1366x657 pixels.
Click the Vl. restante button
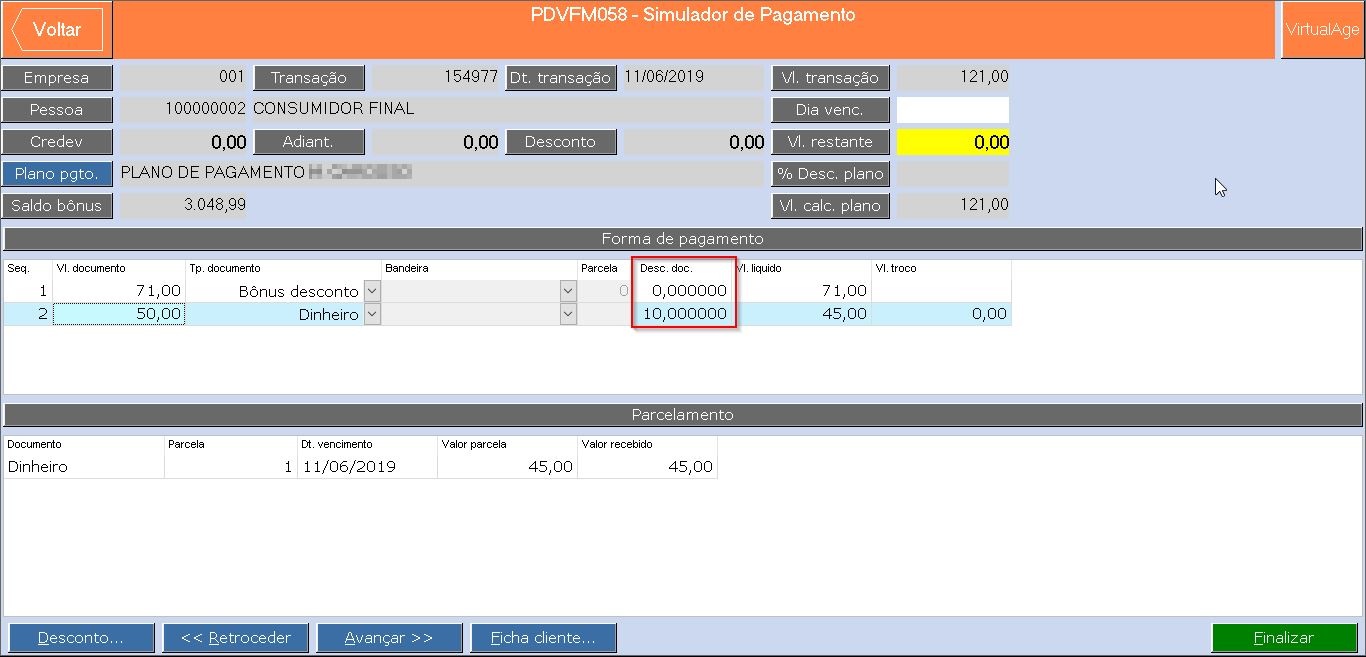tap(830, 142)
